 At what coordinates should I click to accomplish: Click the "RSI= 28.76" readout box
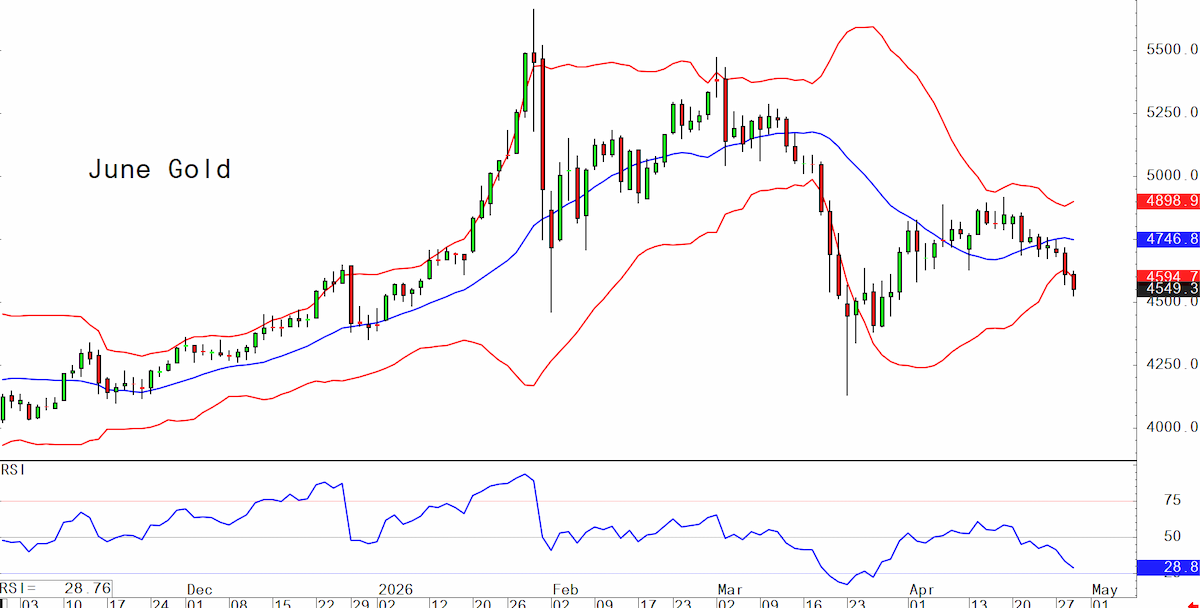coord(56,588)
